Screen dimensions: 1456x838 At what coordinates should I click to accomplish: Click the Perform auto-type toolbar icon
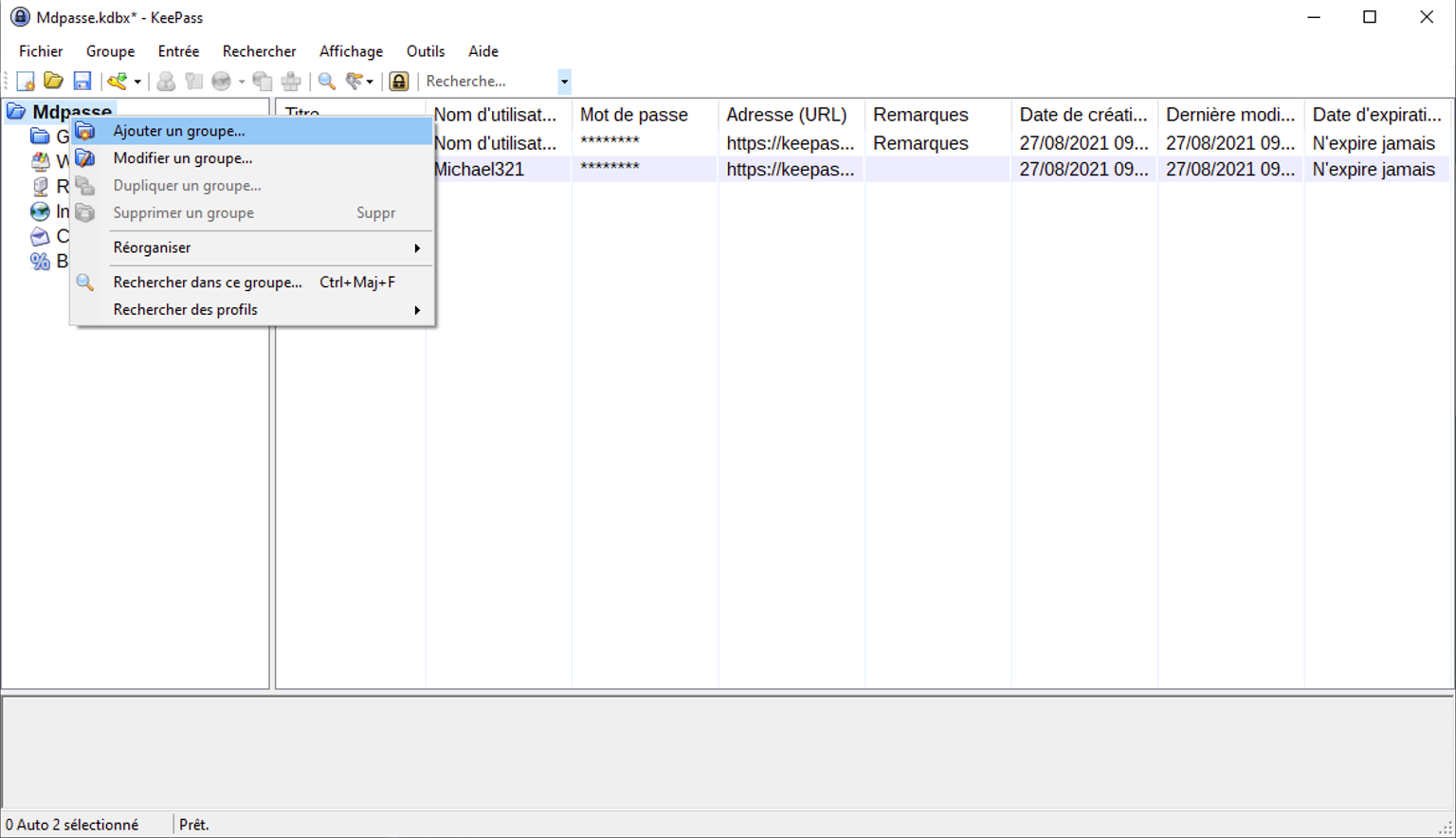(x=291, y=82)
